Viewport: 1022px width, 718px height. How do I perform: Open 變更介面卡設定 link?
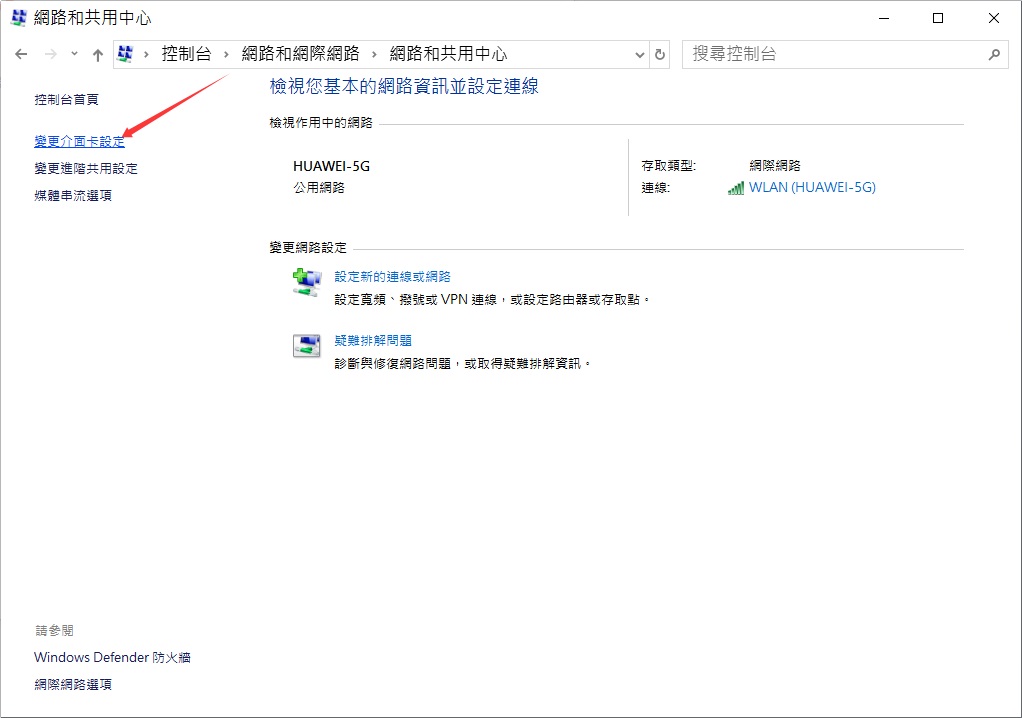tap(80, 141)
